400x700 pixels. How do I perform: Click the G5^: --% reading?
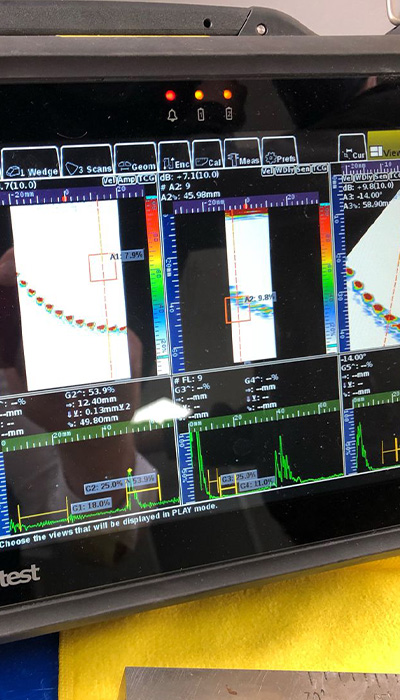pyautogui.click(x=357, y=366)
